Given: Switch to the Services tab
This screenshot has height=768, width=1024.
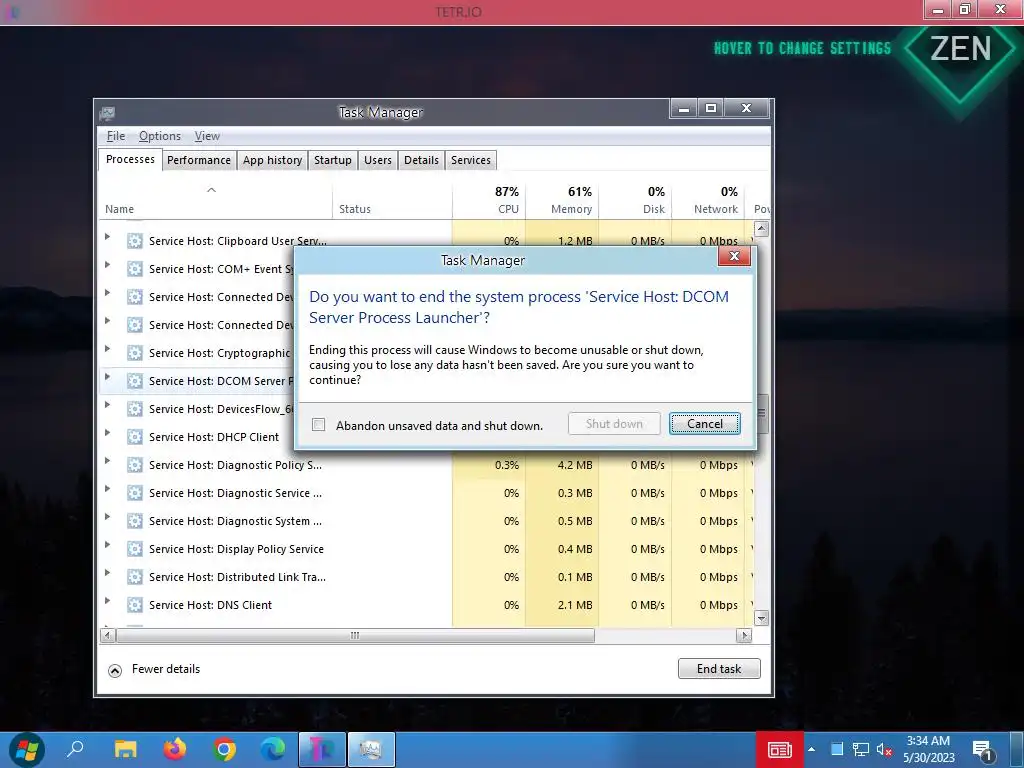Looking at the screenshot, I should coord(470,160).
